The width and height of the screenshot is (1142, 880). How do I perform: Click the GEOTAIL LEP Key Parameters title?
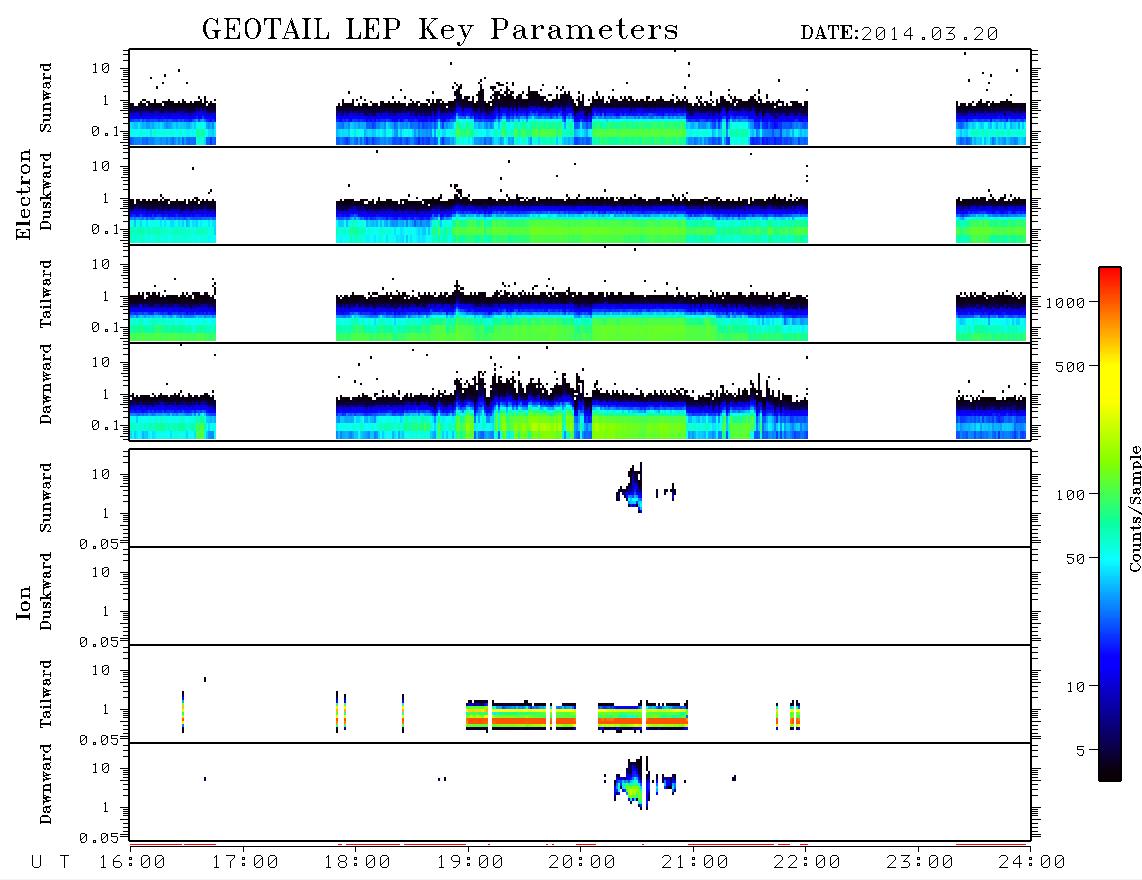(x=440, y=30)
